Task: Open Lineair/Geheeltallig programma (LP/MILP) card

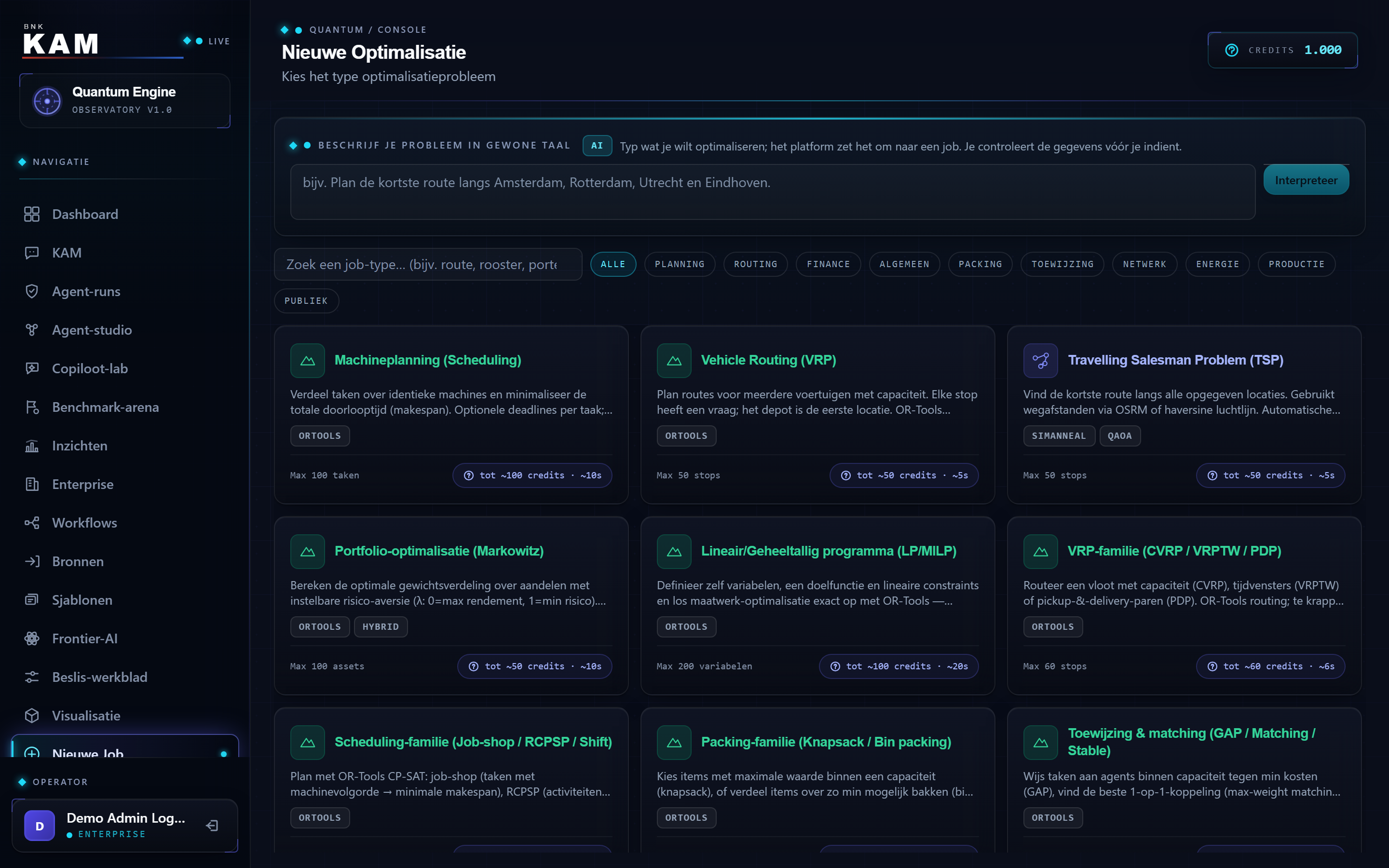Action: (817, 606)
